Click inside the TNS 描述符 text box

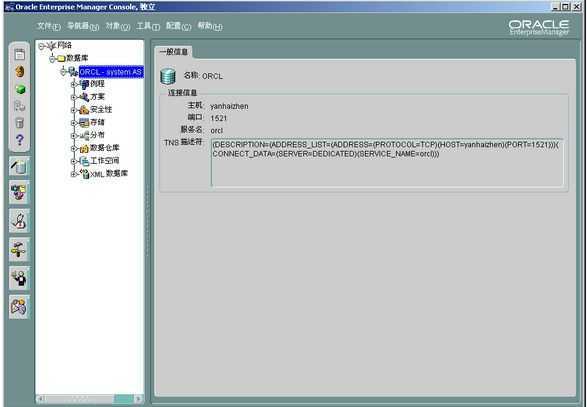(387, 163)
